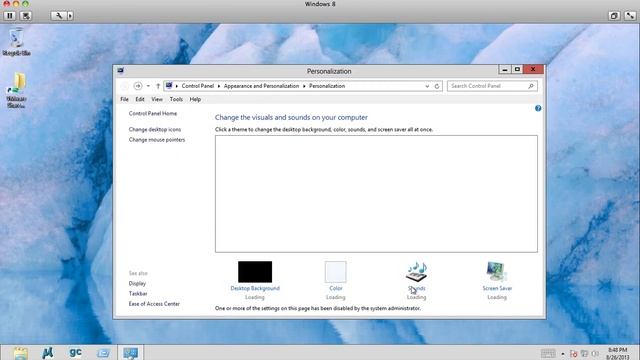Open the fourth taskbar app icon
The height and width of the screenshot is (360, 640).
pos(103,353)
